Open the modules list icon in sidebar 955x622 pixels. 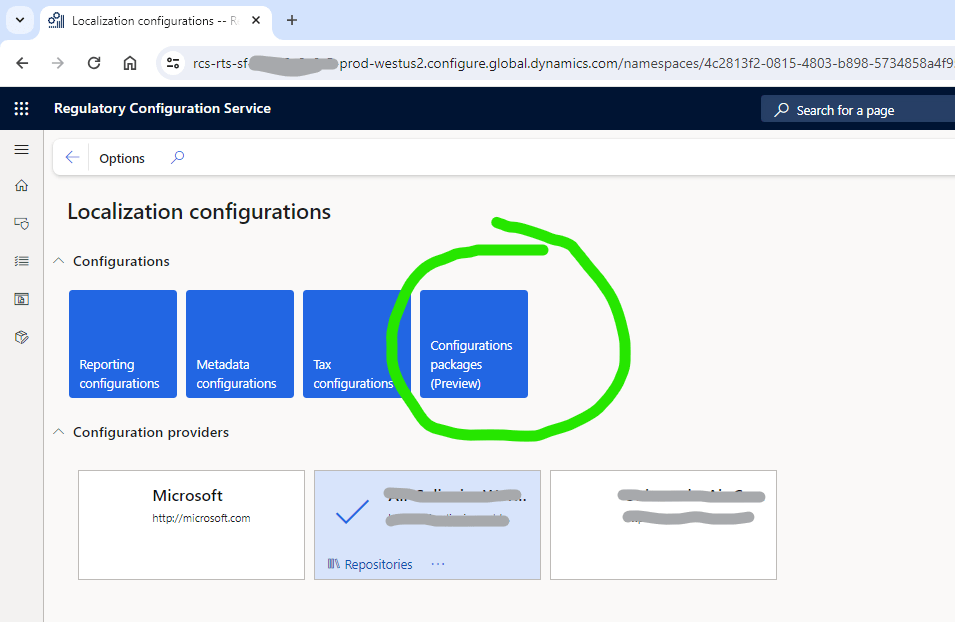(x=21, y=261)
